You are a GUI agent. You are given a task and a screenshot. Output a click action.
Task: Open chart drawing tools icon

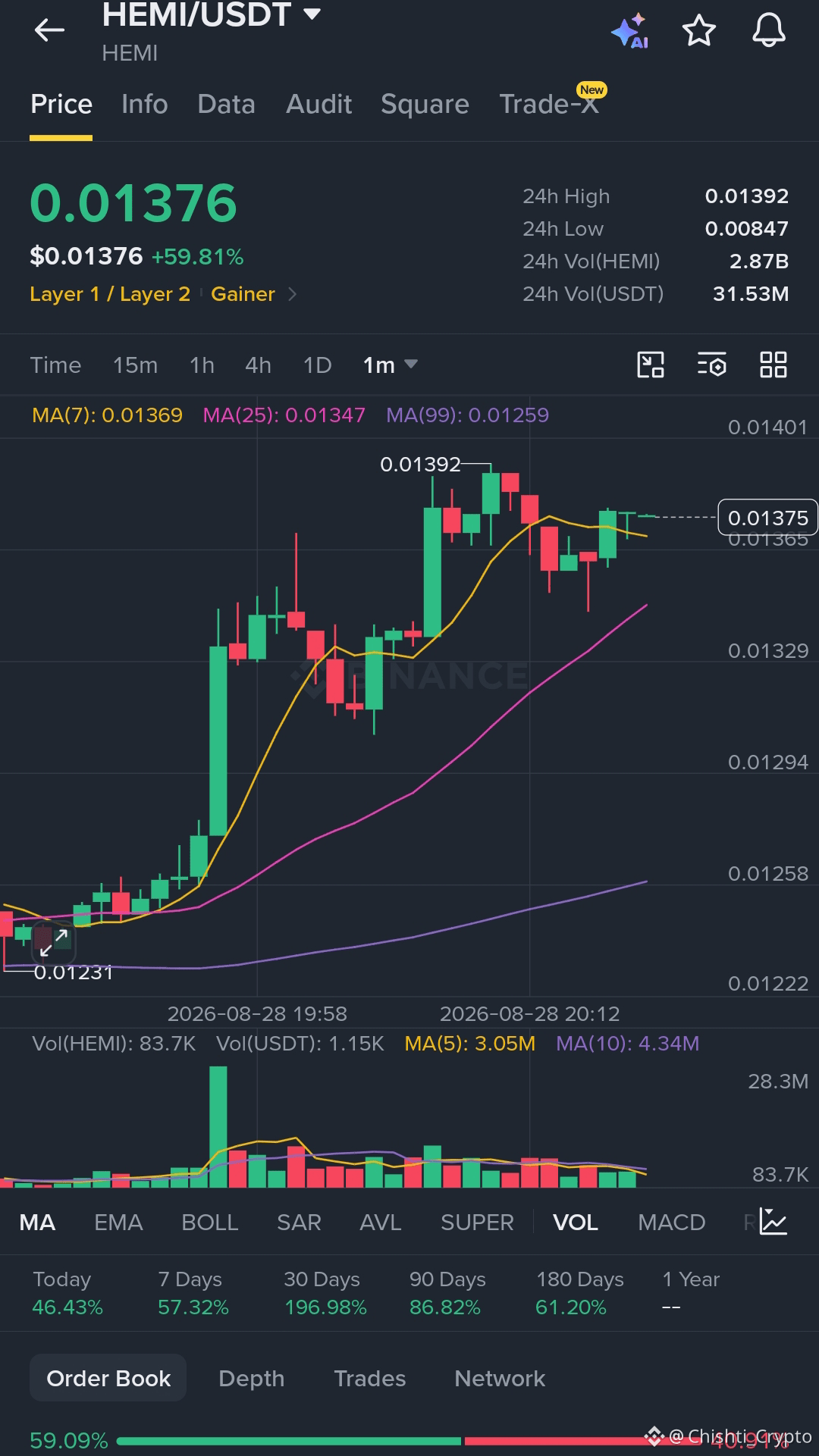pyautogui.click(x=650, y=365)
